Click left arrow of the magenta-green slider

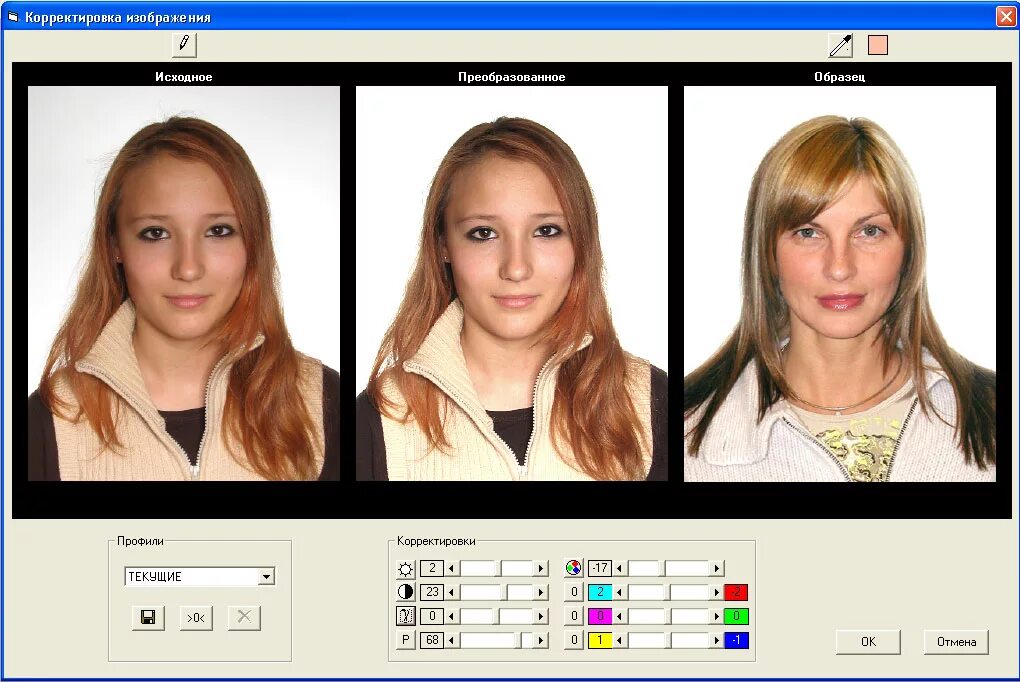619,616
